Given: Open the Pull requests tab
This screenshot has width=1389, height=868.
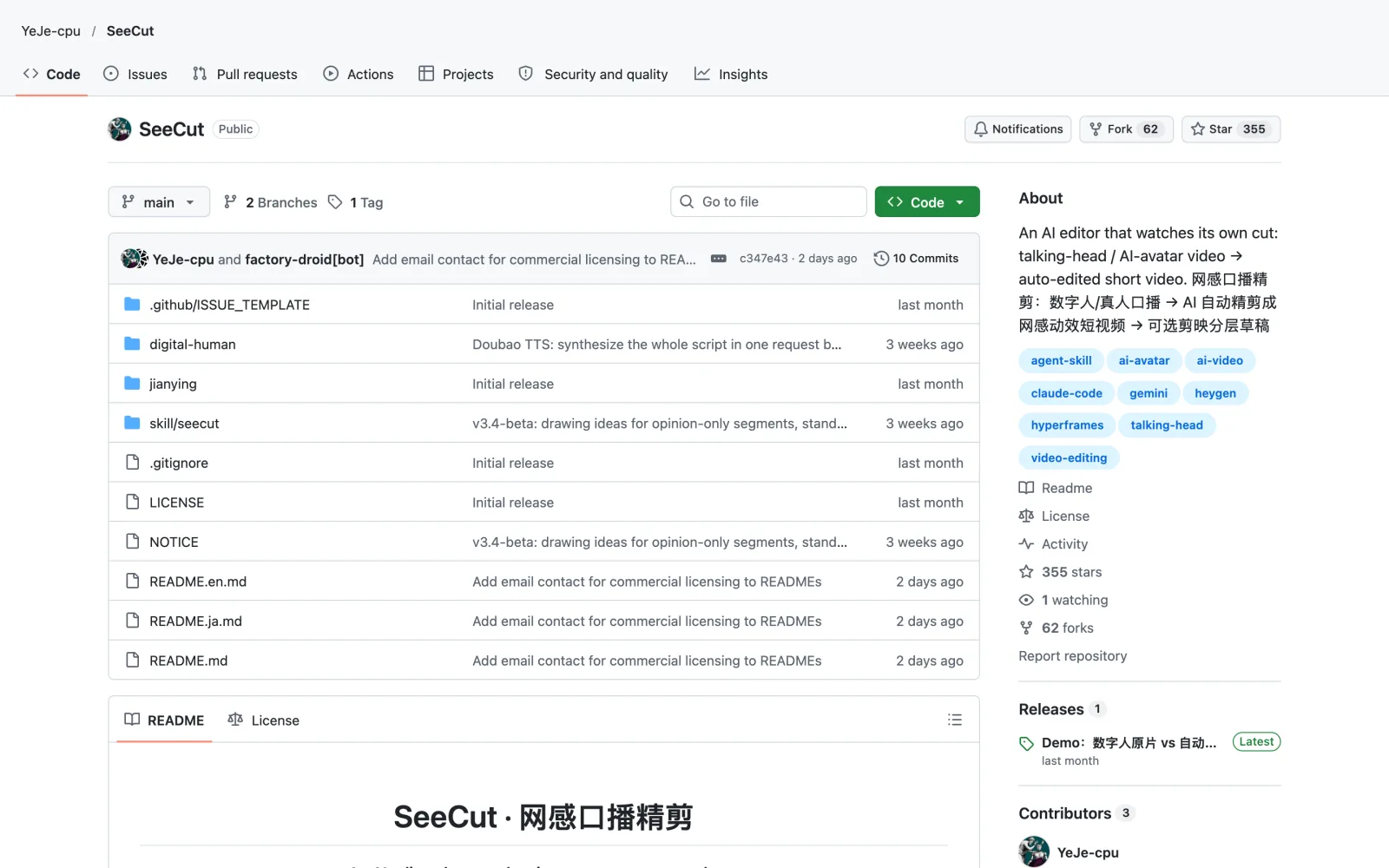Looking at the screenshot, I should coord(245,74).
